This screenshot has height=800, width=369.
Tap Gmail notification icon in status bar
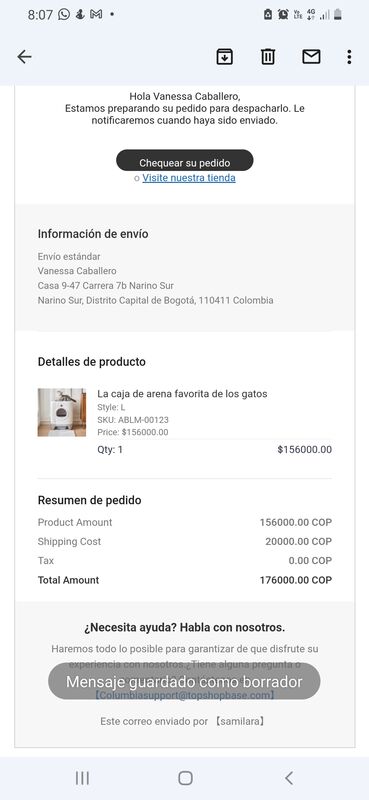(x=95, y=14)
